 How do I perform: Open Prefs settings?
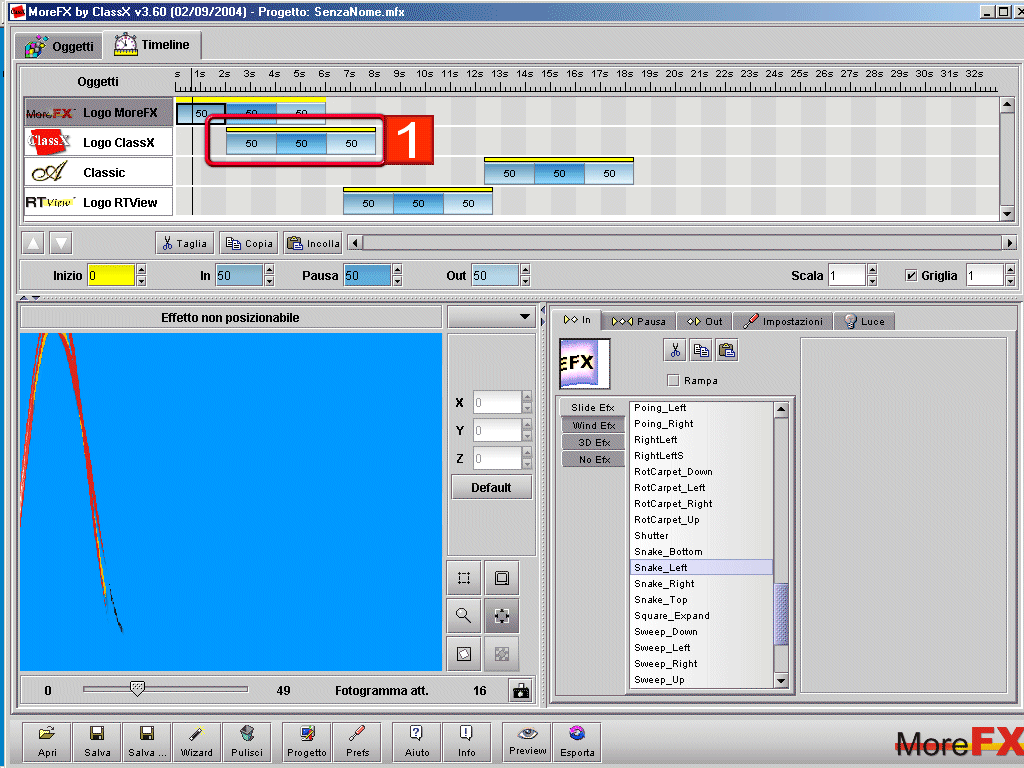click(357, 742)
